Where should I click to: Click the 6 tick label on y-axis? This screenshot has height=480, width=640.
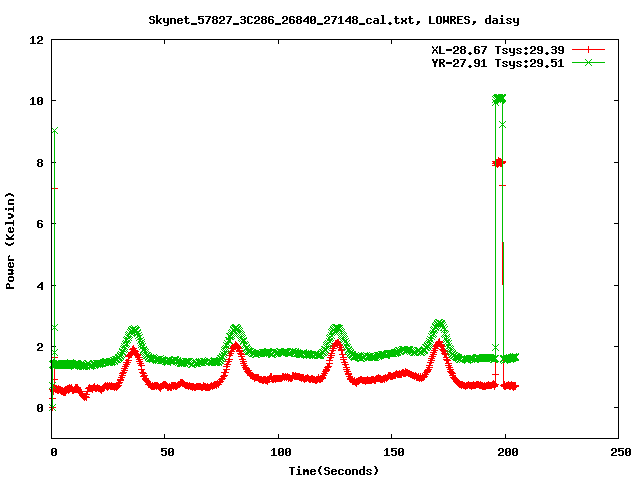point(40,224)
